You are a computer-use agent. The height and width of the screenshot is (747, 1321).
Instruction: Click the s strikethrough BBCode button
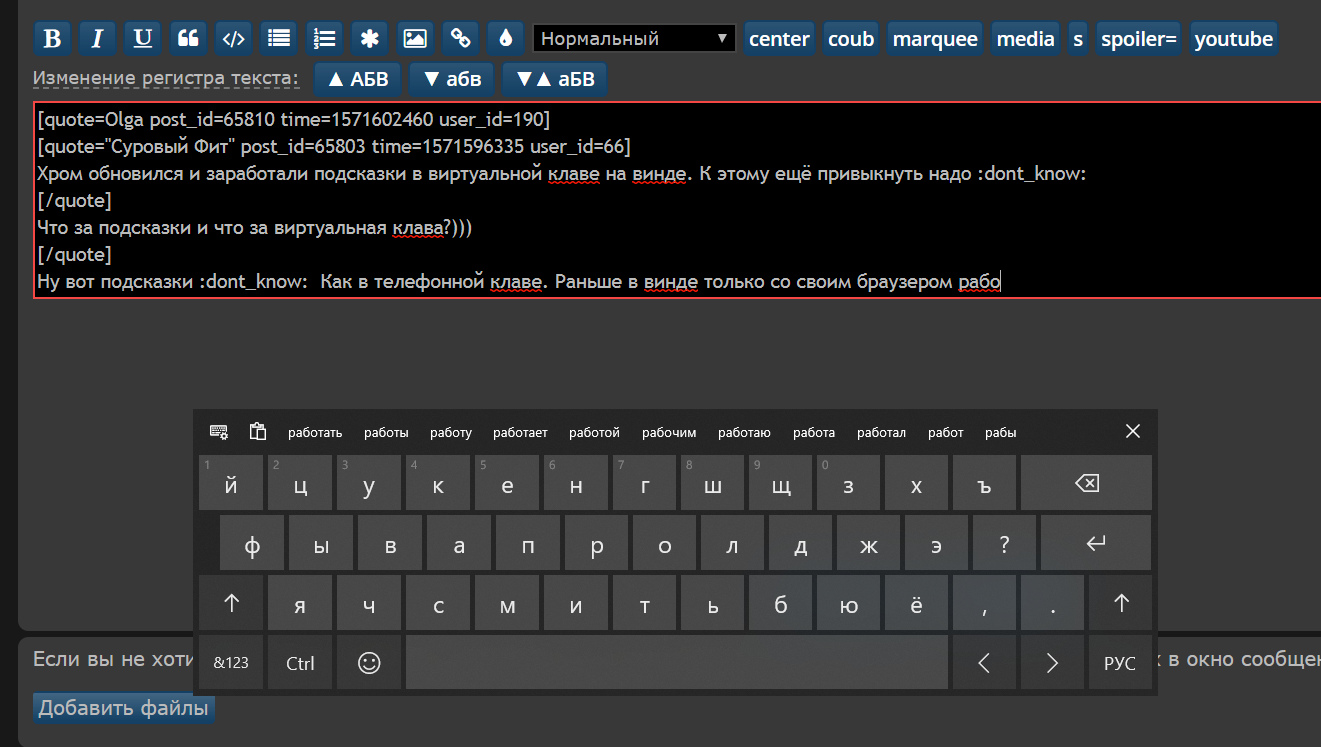click(x=1078, y=39)
